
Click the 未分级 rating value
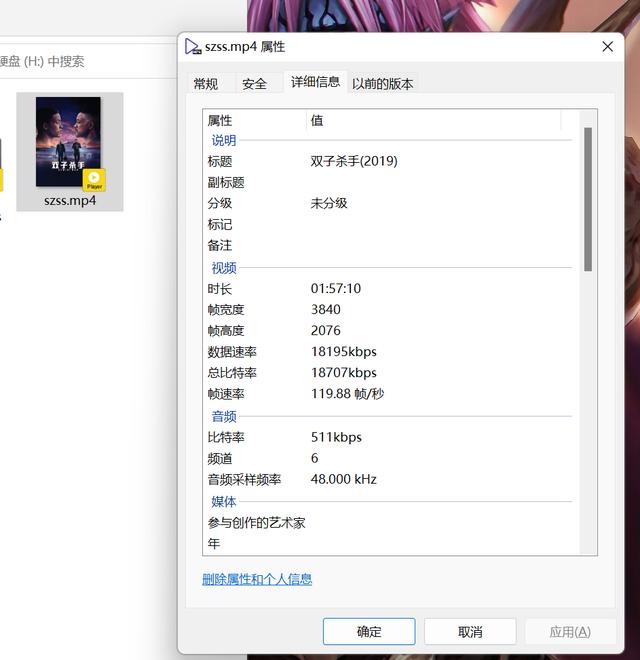329,203
